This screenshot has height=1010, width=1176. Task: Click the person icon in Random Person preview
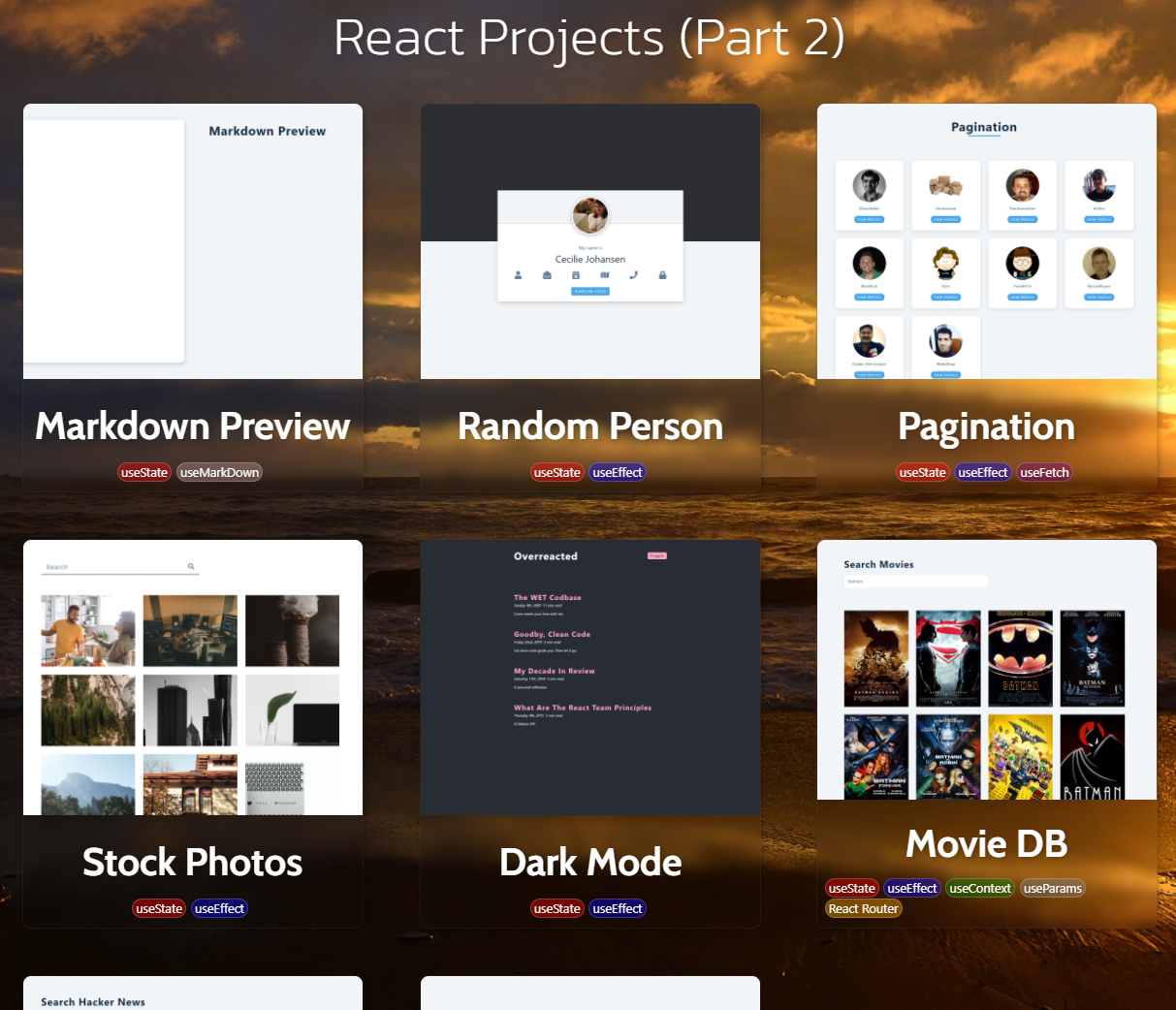coord(518,275)
